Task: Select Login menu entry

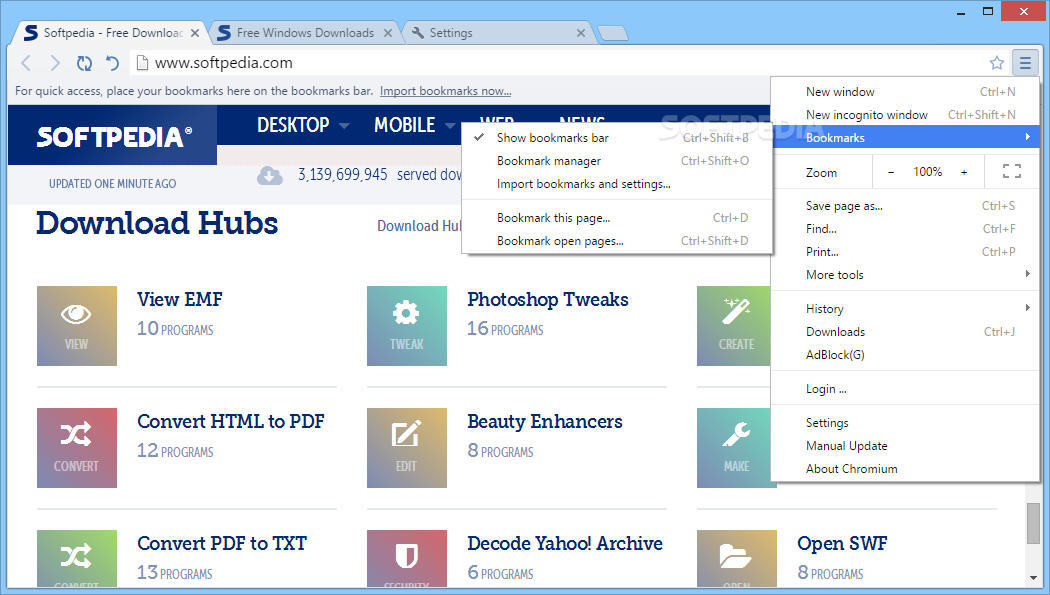Action: 905,388
